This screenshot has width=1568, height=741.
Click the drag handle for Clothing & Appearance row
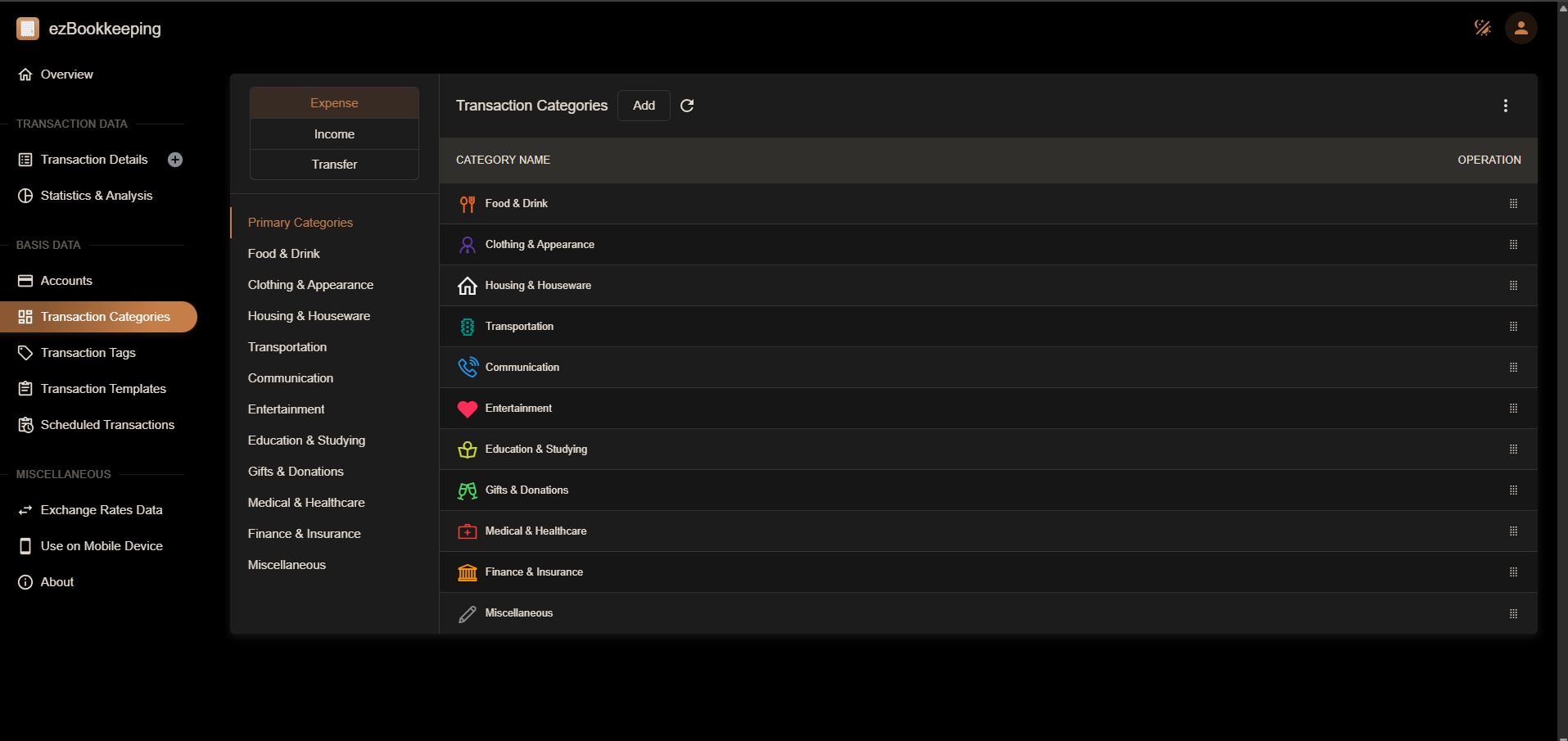[x=1513, y=245]
